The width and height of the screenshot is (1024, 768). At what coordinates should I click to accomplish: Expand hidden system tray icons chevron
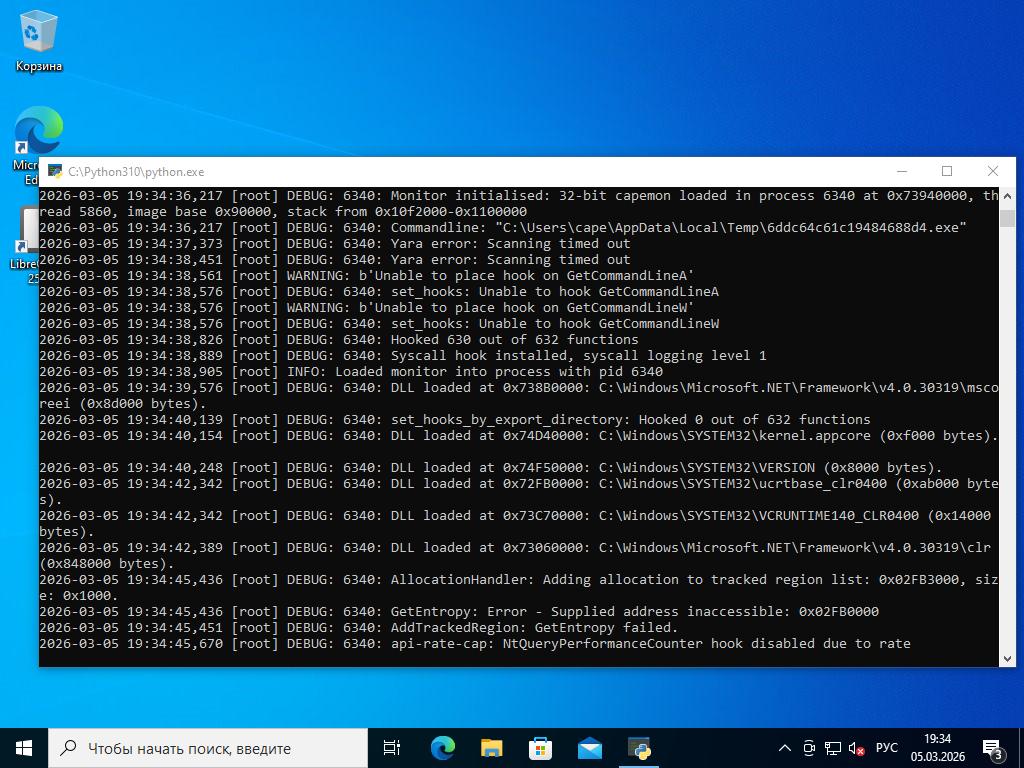tap(785, 748)
